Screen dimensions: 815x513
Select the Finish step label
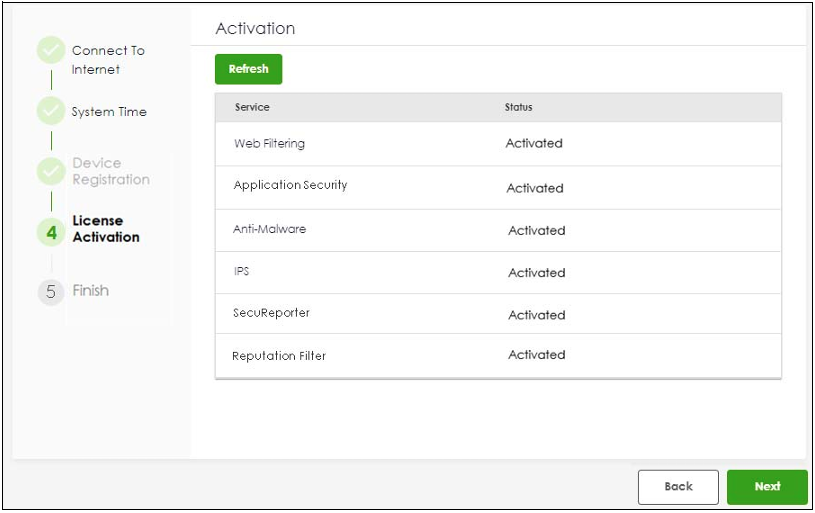tap(90, 291)
